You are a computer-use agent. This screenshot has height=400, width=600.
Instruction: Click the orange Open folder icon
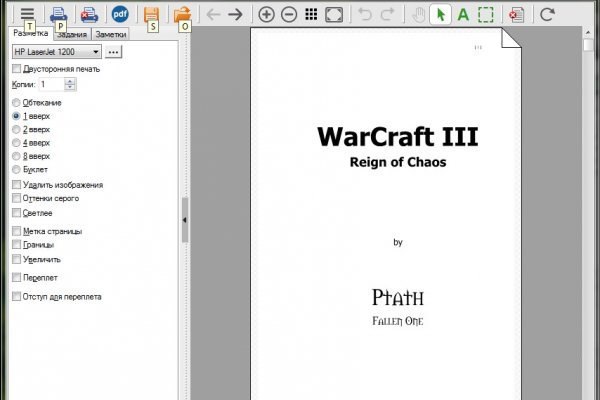pyautogui.click(x=182, y=15)
